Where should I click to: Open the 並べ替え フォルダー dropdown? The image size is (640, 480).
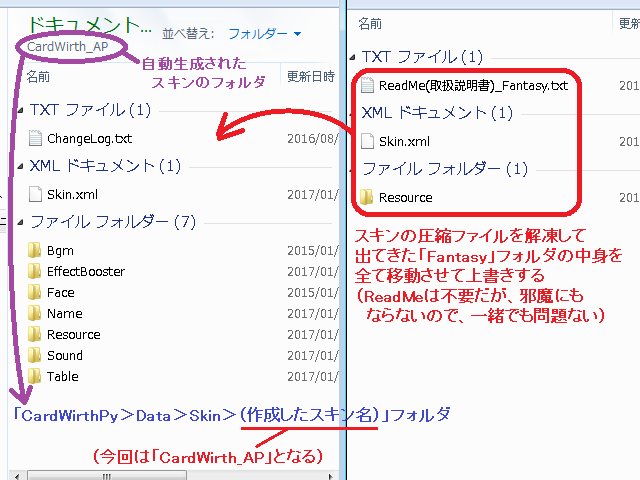pyautogui.click(x=264, y=33)
